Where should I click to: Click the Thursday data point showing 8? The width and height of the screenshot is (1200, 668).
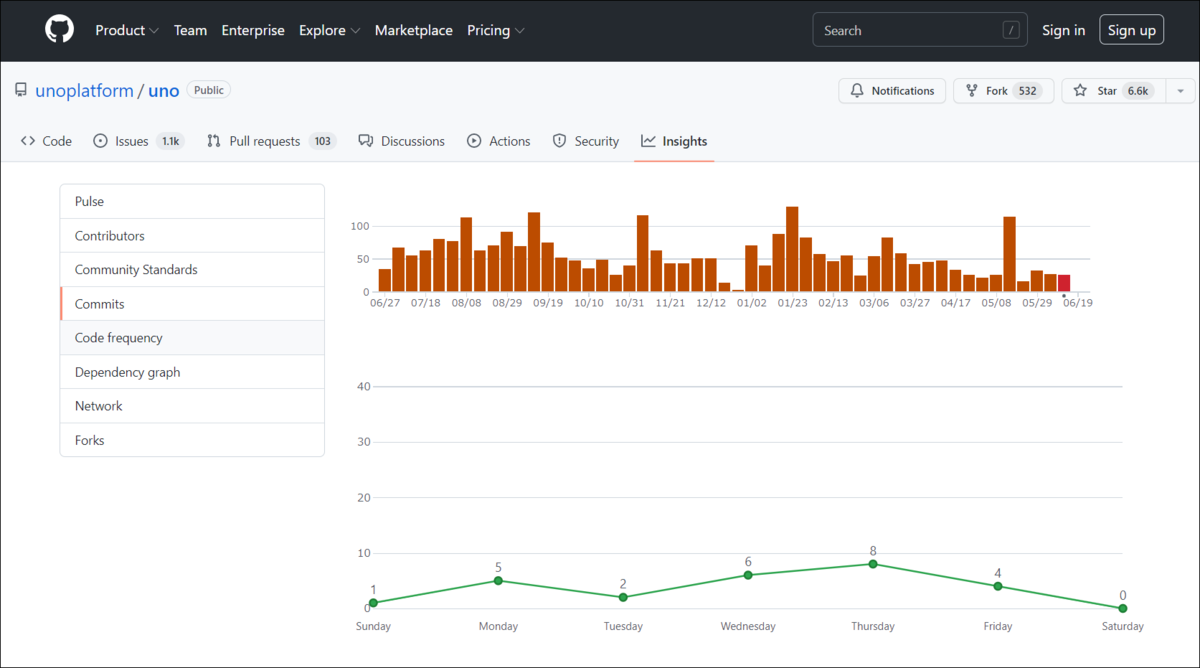[x=873, y=564]
